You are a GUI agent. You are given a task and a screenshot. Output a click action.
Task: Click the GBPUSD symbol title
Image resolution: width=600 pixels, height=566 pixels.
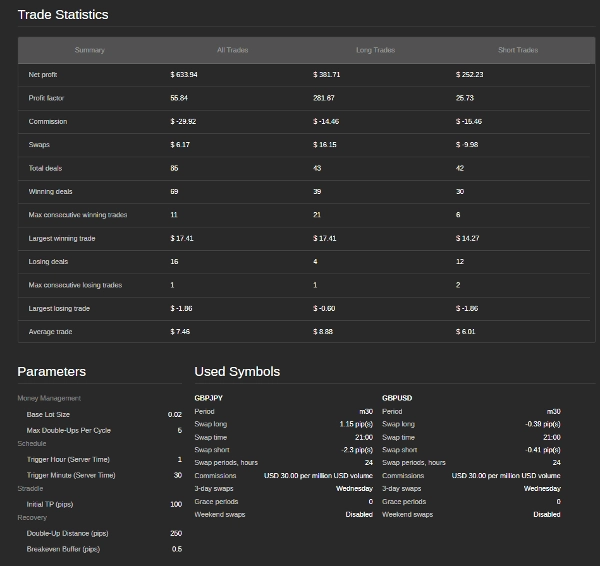pyautogui.click(x=397, y=398)
